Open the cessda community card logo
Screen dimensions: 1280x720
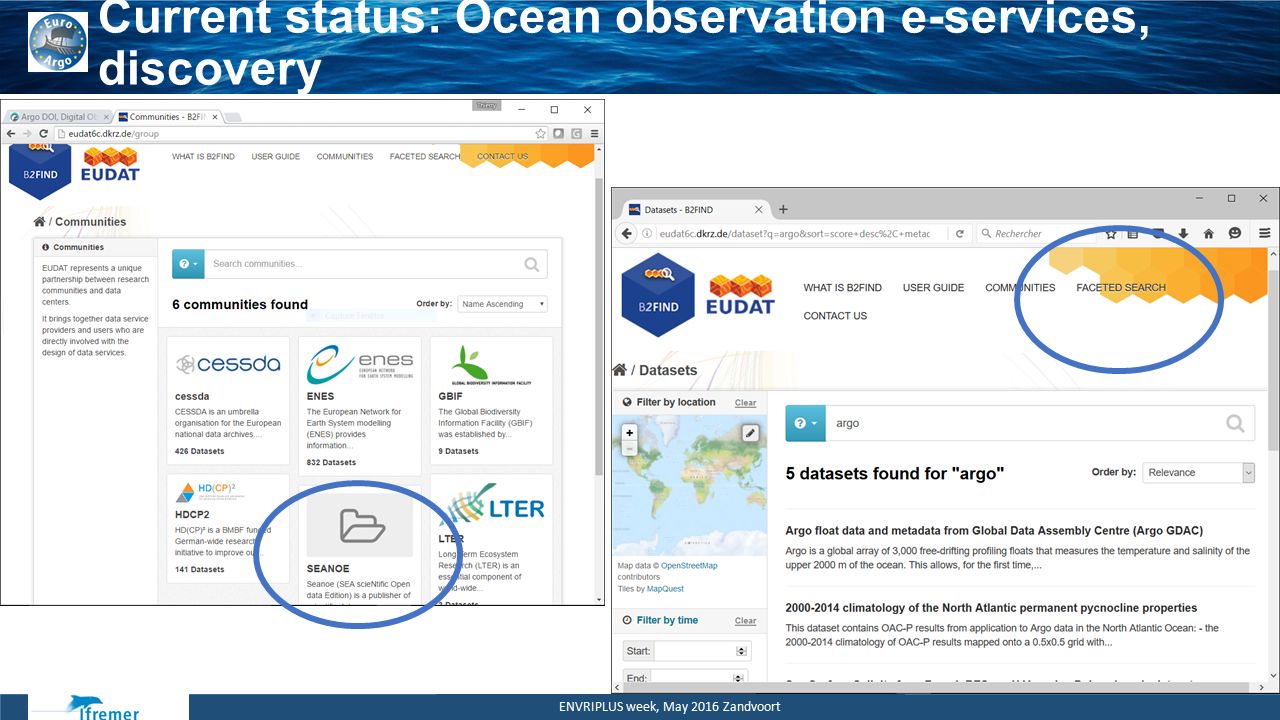tap(228, 364)
